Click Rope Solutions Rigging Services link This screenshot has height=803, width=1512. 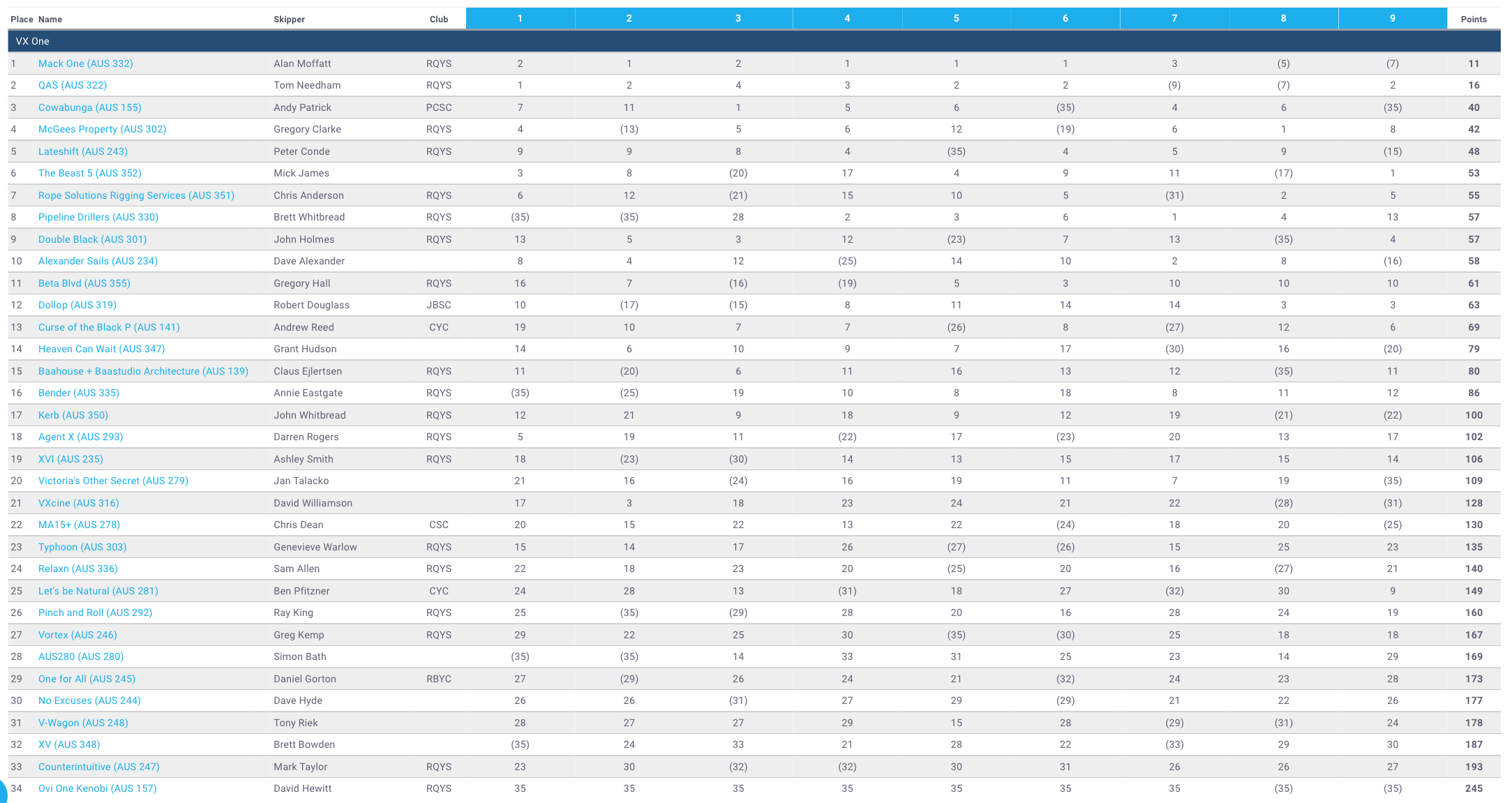click(x=136, y=195)
